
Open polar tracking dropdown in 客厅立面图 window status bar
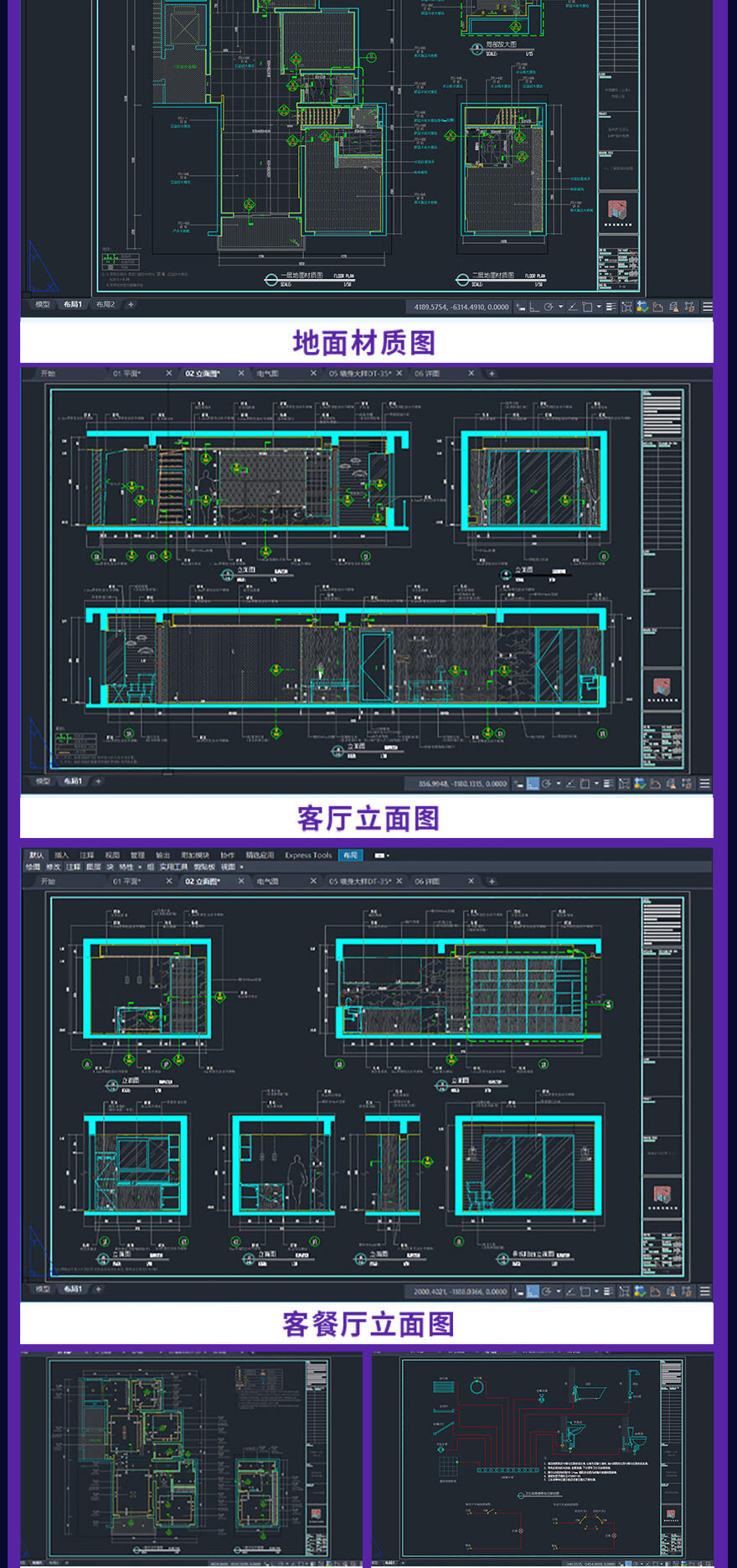[x=559, y=784]
